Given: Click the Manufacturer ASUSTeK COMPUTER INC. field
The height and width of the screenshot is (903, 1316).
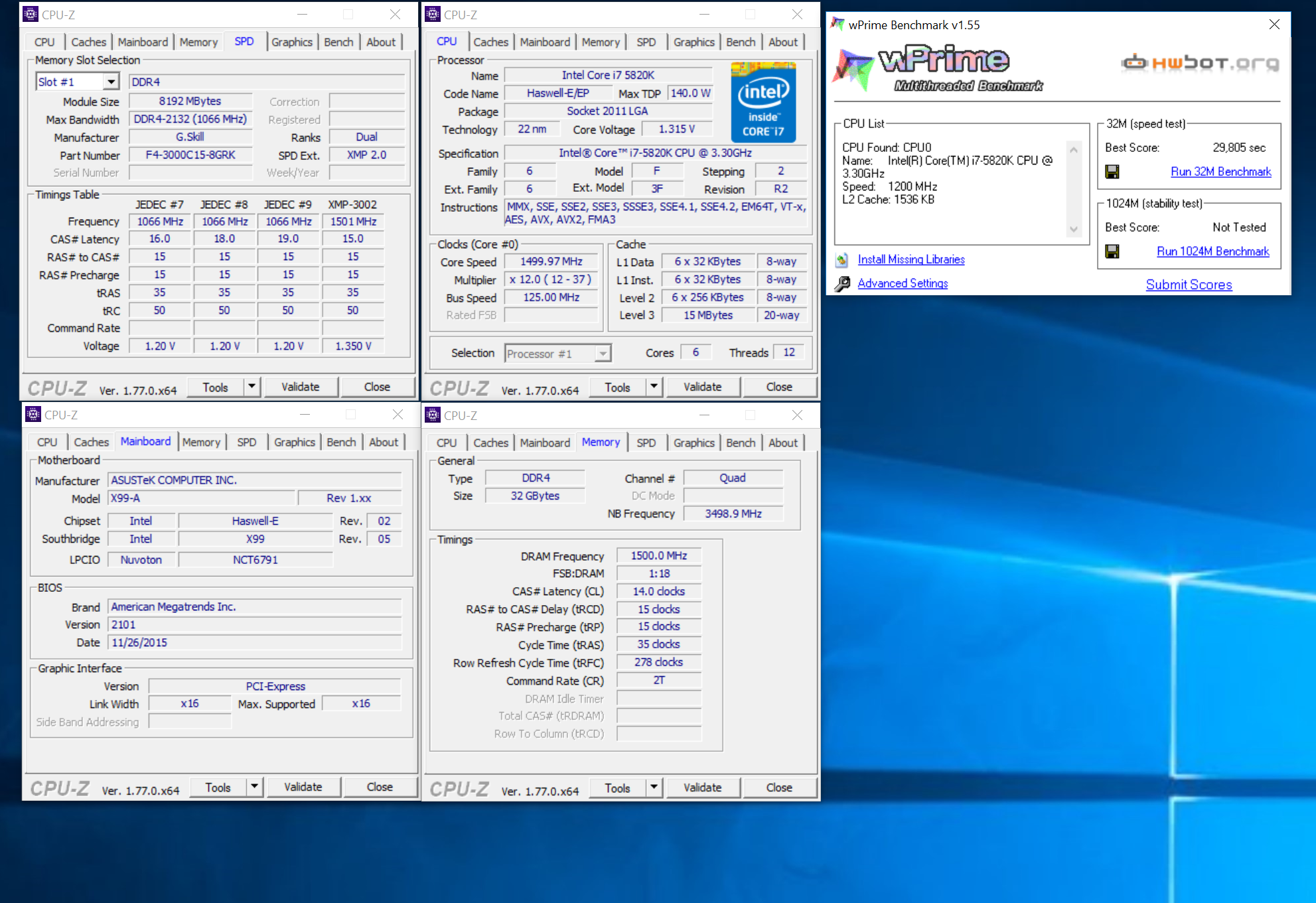Looking at the screenshot, I should [255, 480].
